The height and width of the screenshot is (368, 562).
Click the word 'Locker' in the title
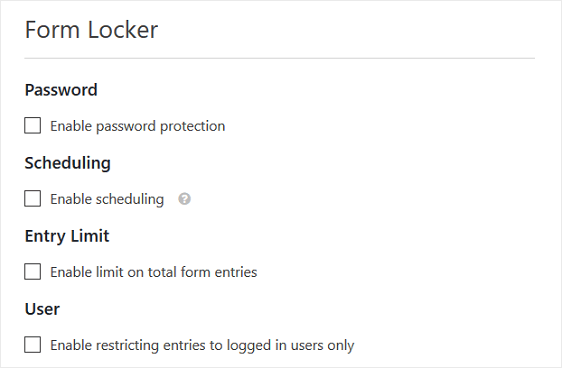pos(123,30)
